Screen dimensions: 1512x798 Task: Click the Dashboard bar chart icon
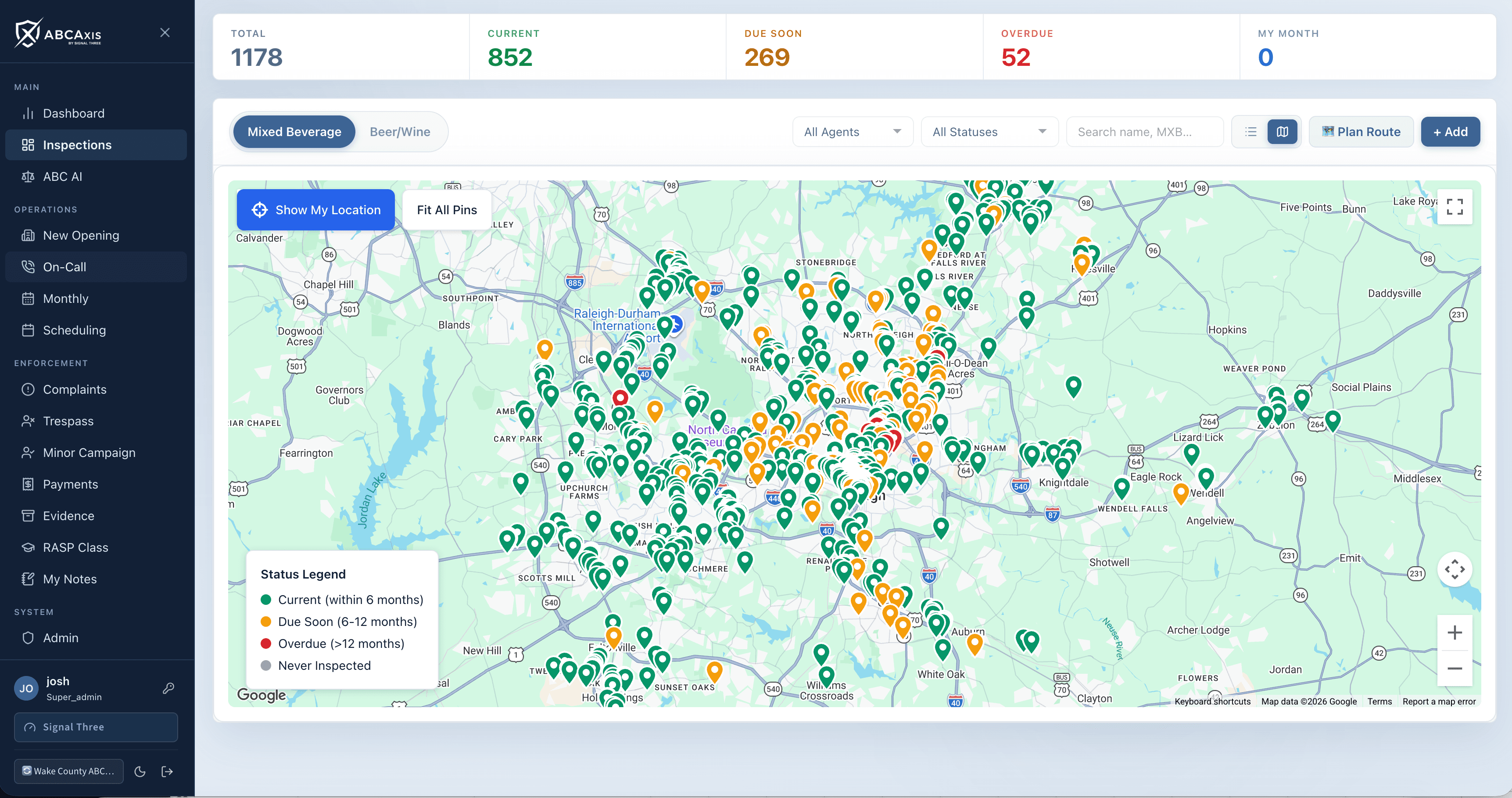28,113
